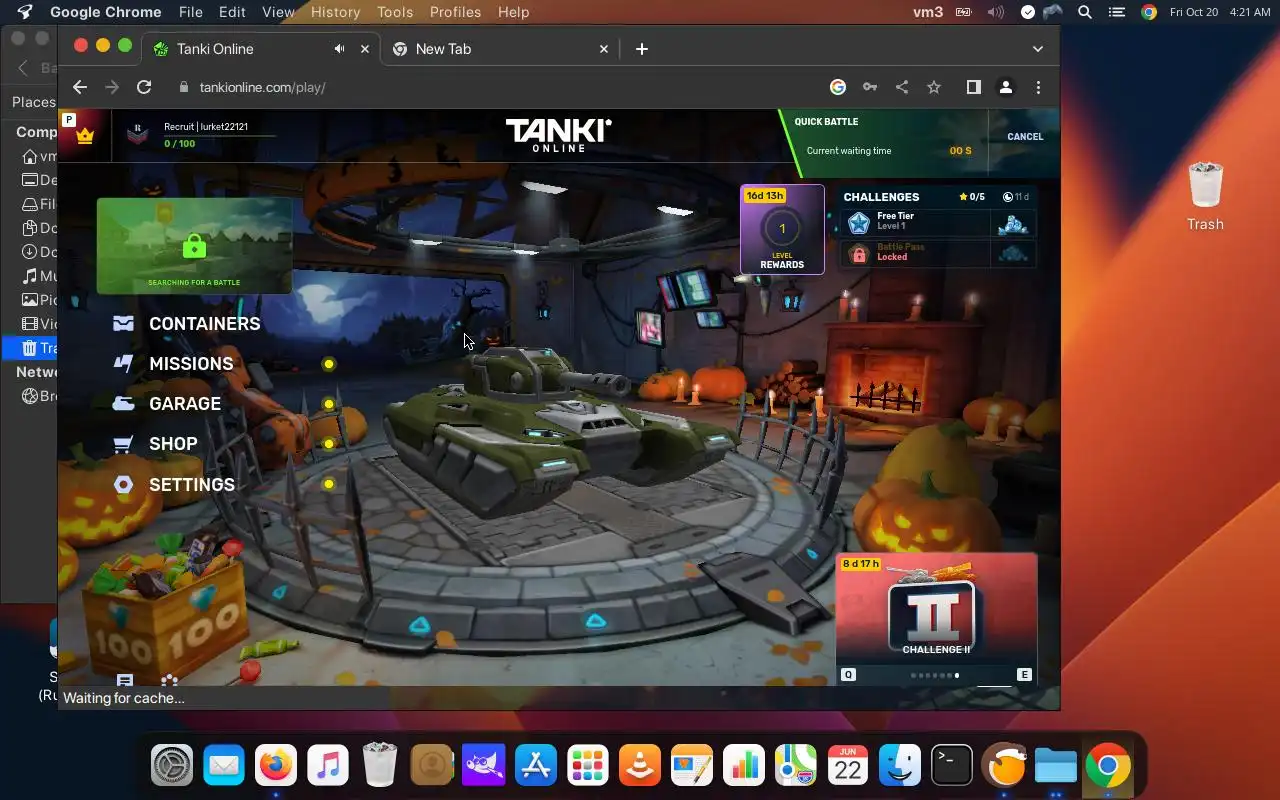
Task: Open Chrome three-dot menu
Action: 1038,87
